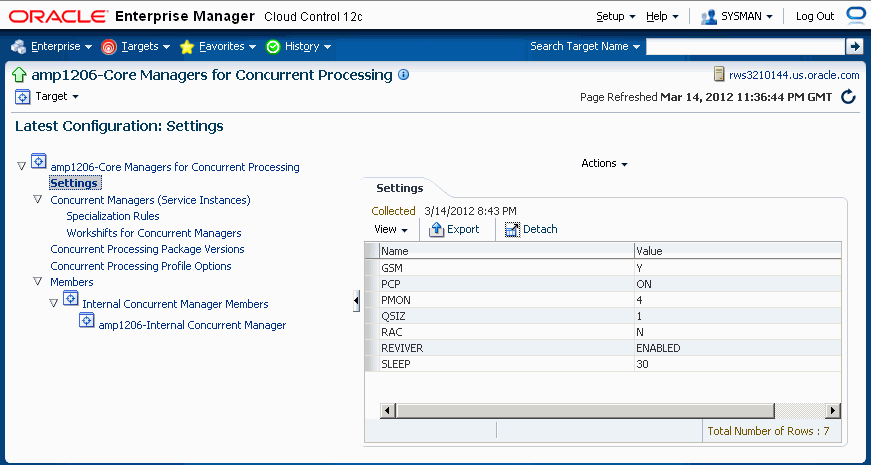The width and height of the screenshot is (871, 465).
Task: Open the Setup menu
Action: (615, 16)
